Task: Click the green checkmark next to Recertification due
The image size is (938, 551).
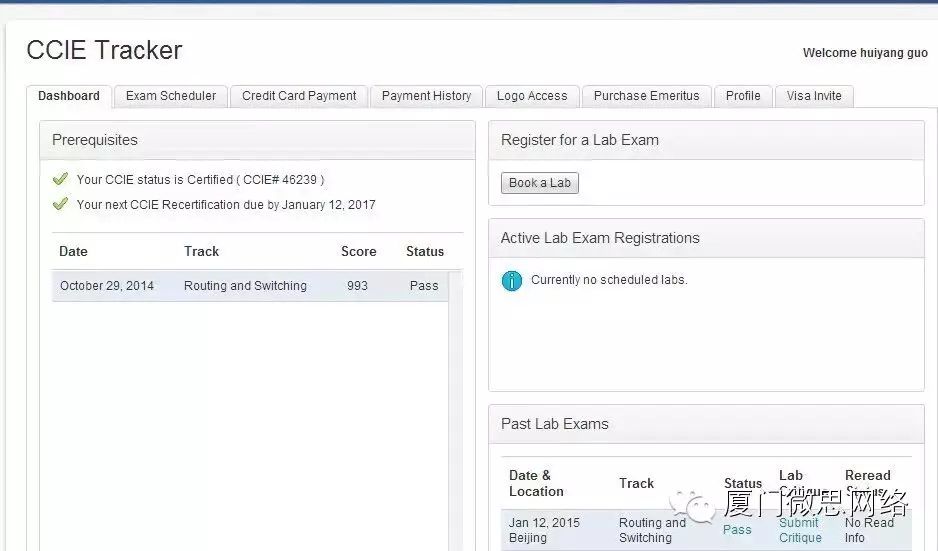Action: point(60,204)
